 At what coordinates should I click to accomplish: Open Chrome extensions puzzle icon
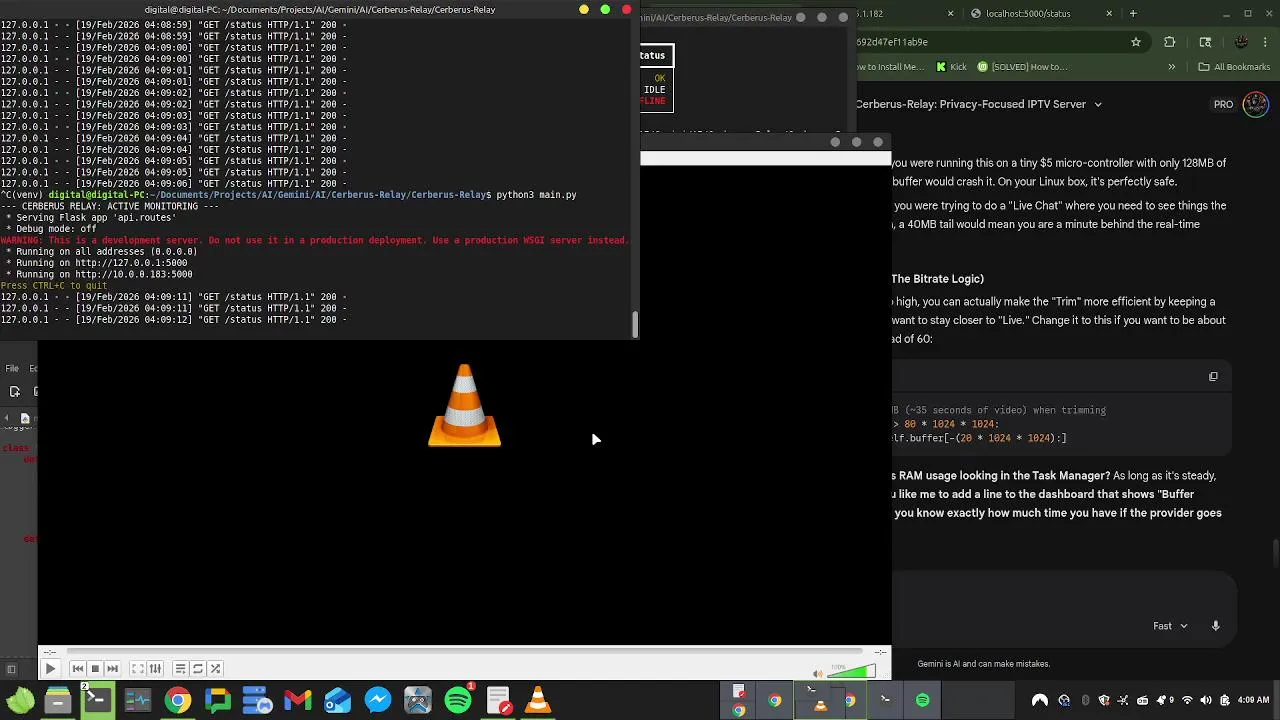coord(1170,42)
